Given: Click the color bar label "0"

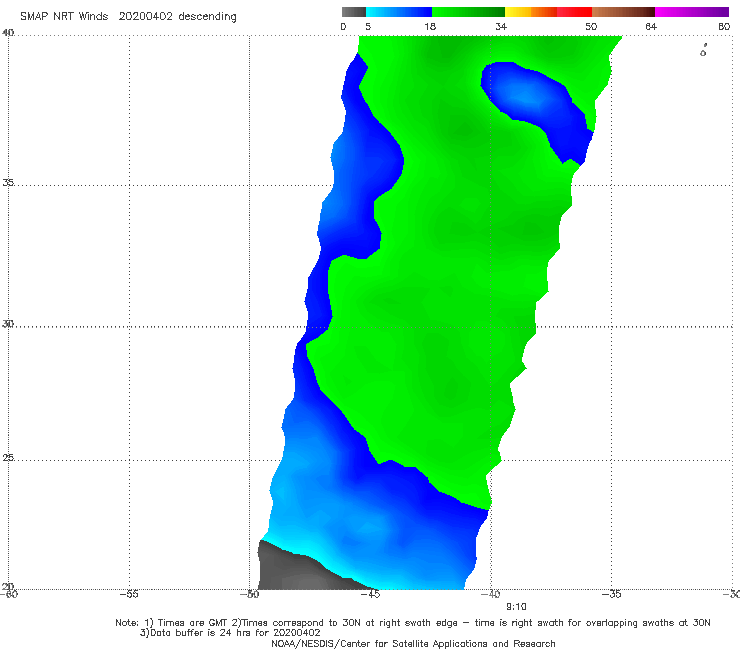Looking at the screenshot, I should [344, 26].
